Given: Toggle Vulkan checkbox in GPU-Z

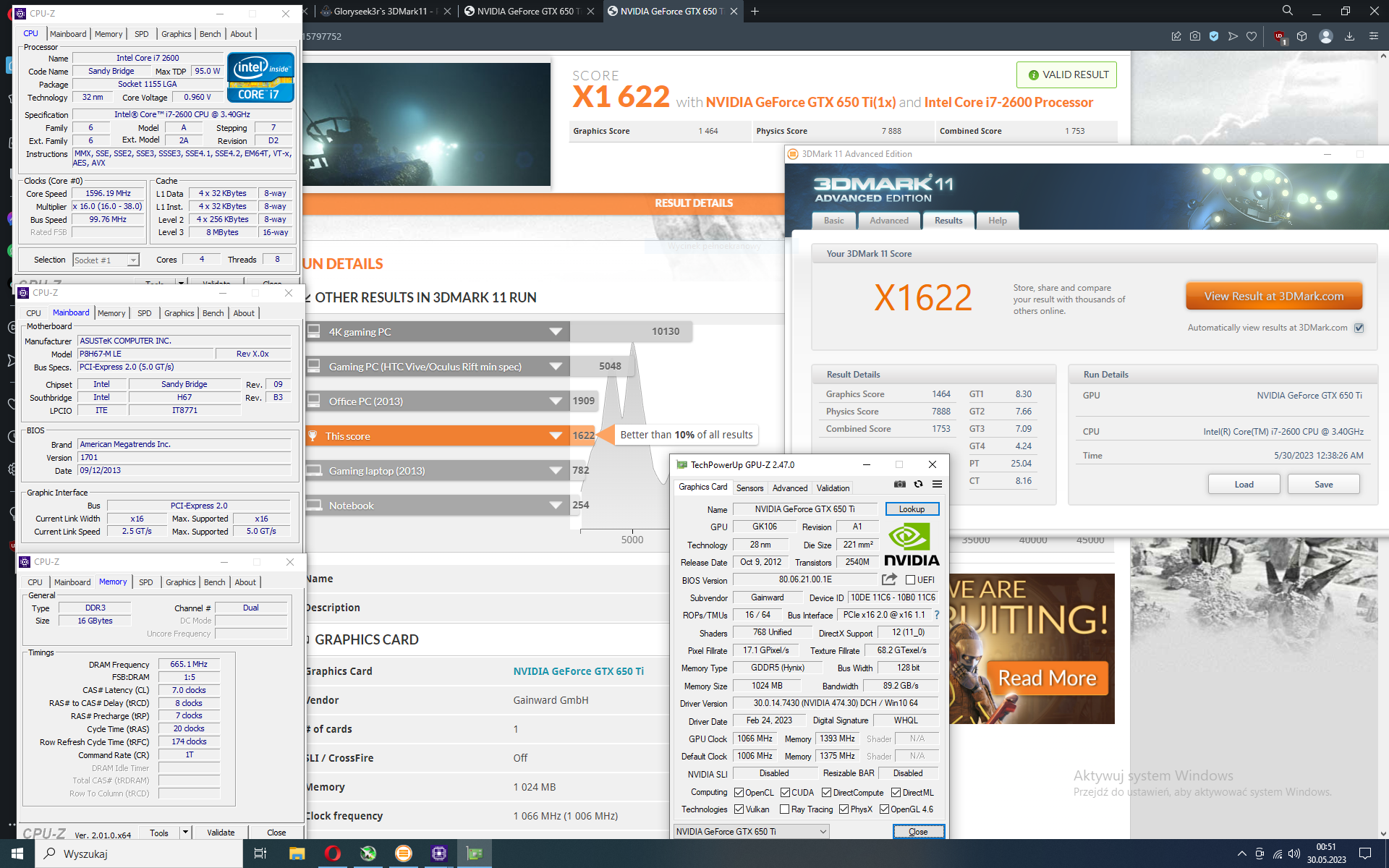Looking at the screenshot, I should tap(739, 809).
